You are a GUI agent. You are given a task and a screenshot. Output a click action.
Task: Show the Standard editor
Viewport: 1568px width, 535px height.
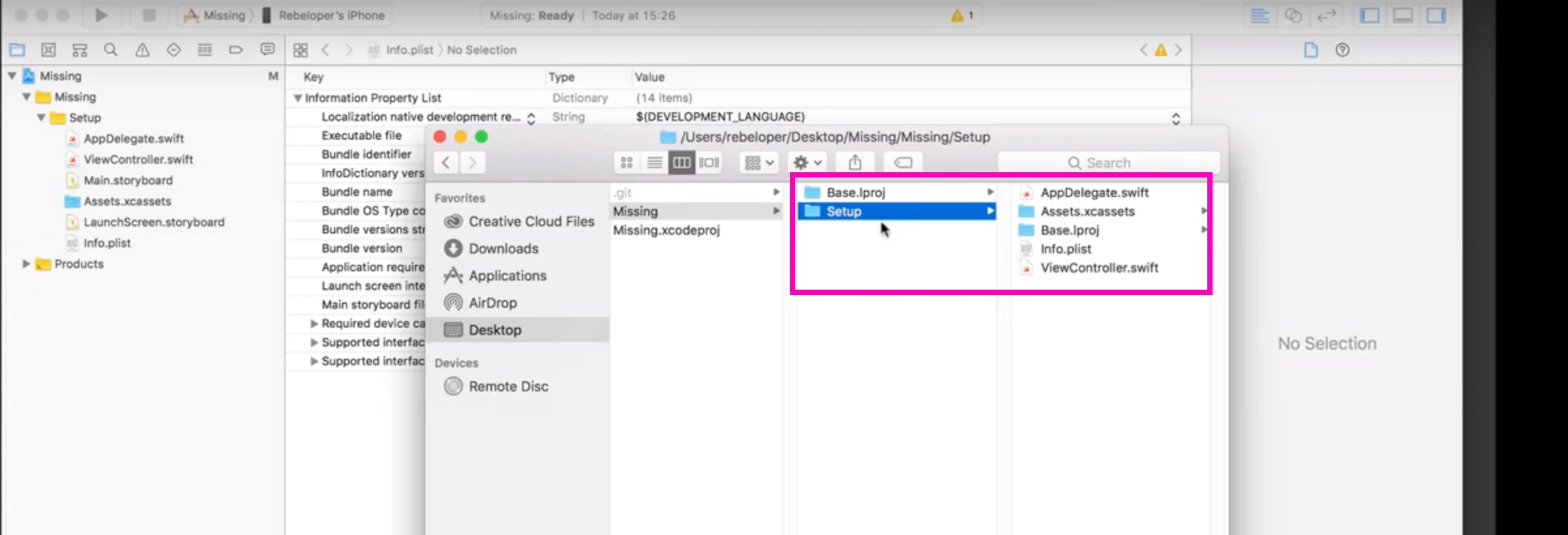(1259, 15)
